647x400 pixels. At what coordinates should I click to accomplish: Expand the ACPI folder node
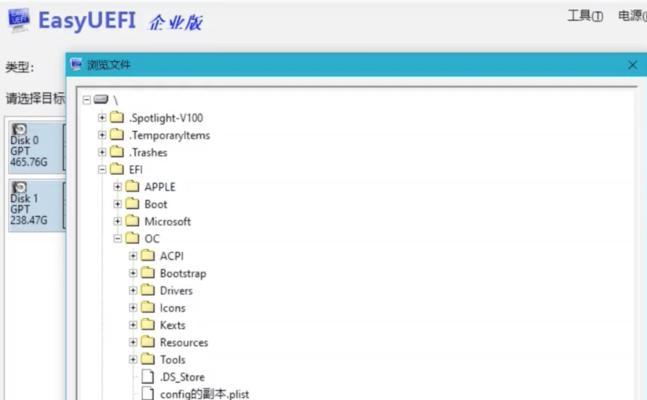click(x=133, y=256)
